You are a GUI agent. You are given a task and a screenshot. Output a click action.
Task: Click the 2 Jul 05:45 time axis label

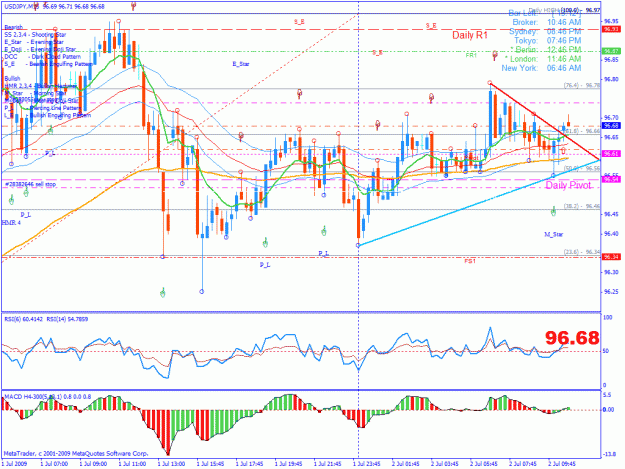(x=483, y=464)
